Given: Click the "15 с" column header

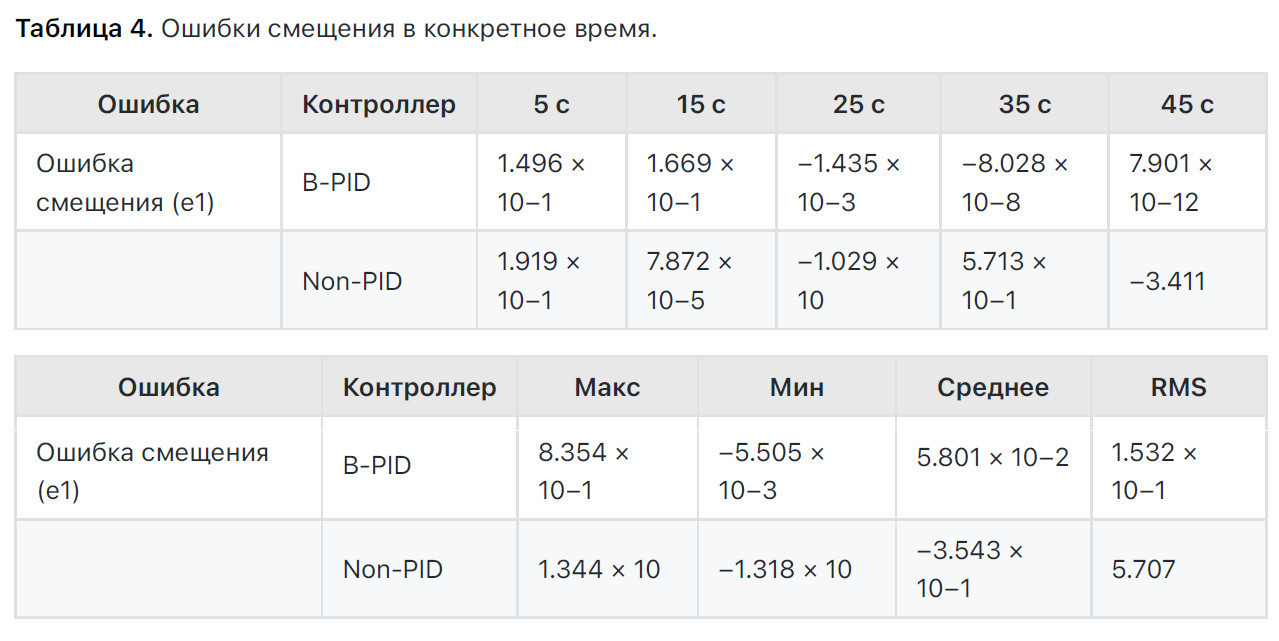Looking at the screenshot, I should (701, 104).
